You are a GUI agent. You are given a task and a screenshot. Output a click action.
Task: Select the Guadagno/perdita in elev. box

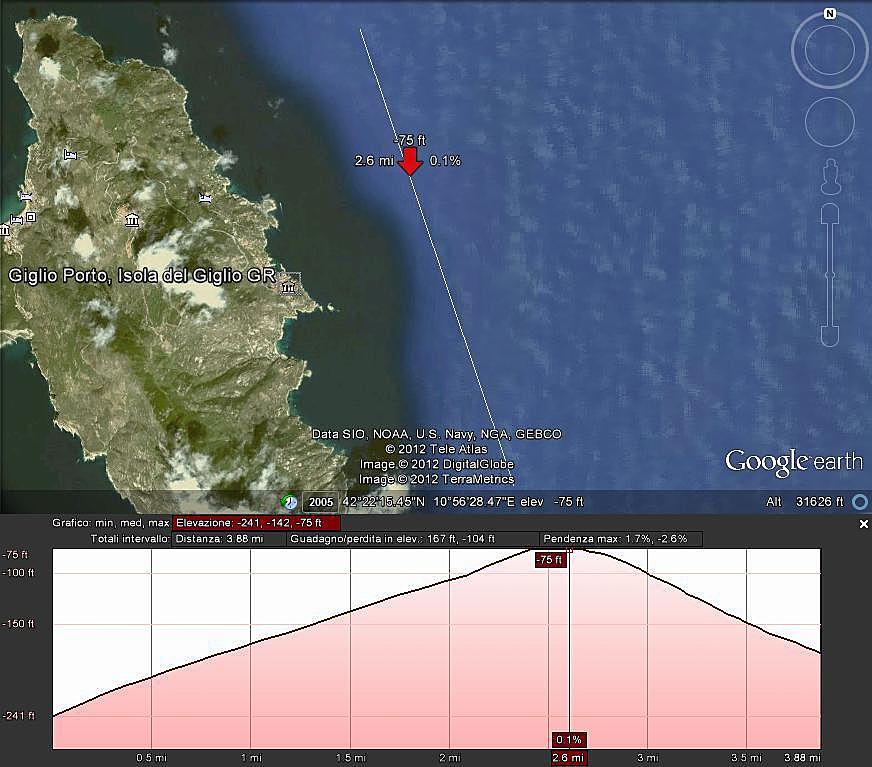[413, 539]
